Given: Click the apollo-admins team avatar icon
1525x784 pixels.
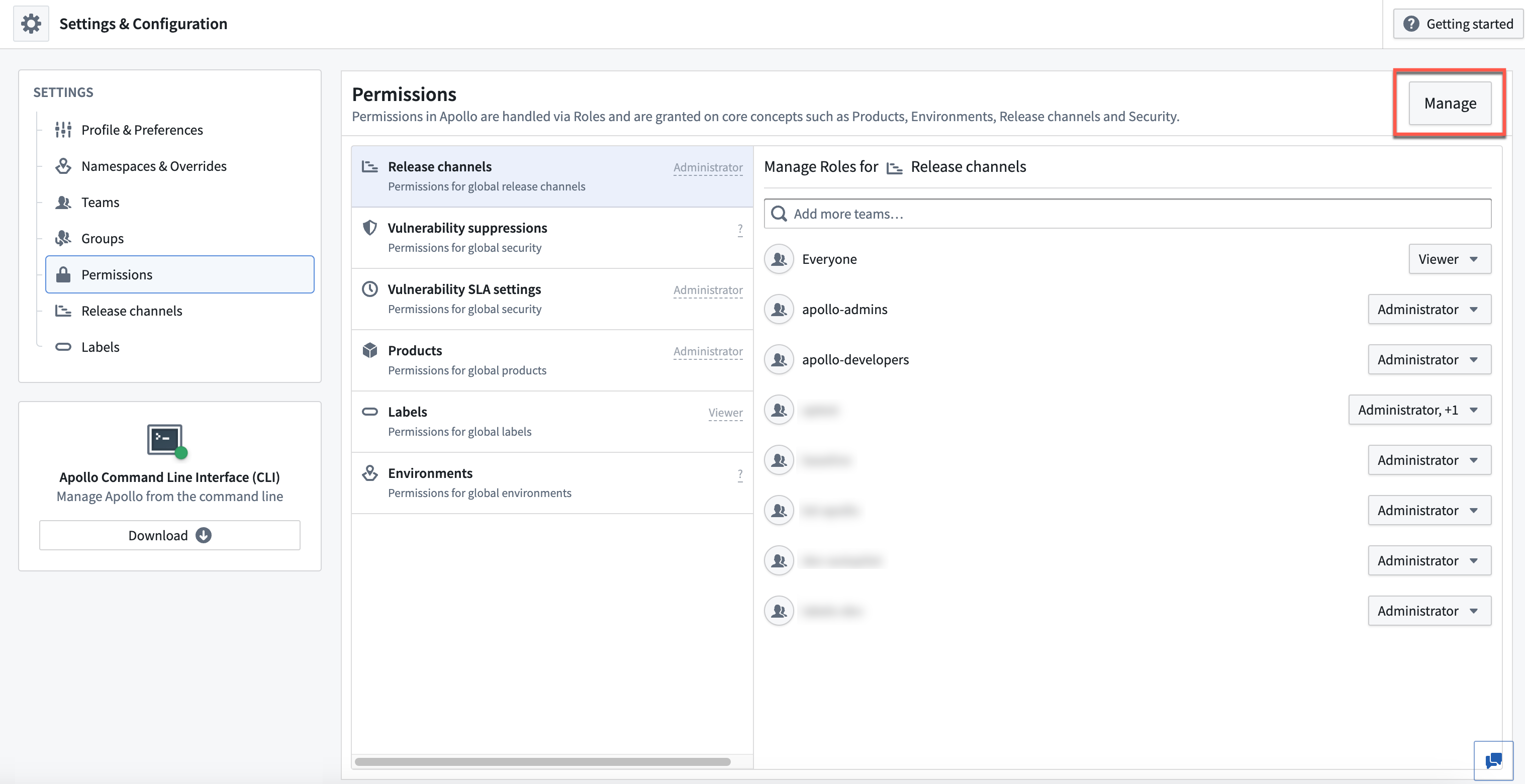Looking at the screenshot, I should tap(779, 310).
